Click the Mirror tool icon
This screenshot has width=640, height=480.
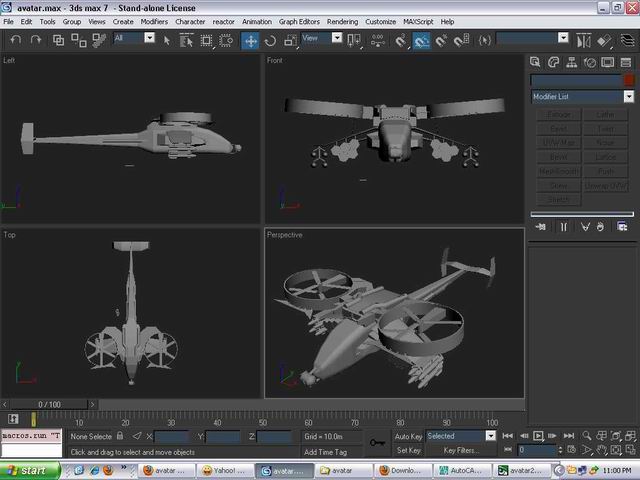tap(584, 41)
